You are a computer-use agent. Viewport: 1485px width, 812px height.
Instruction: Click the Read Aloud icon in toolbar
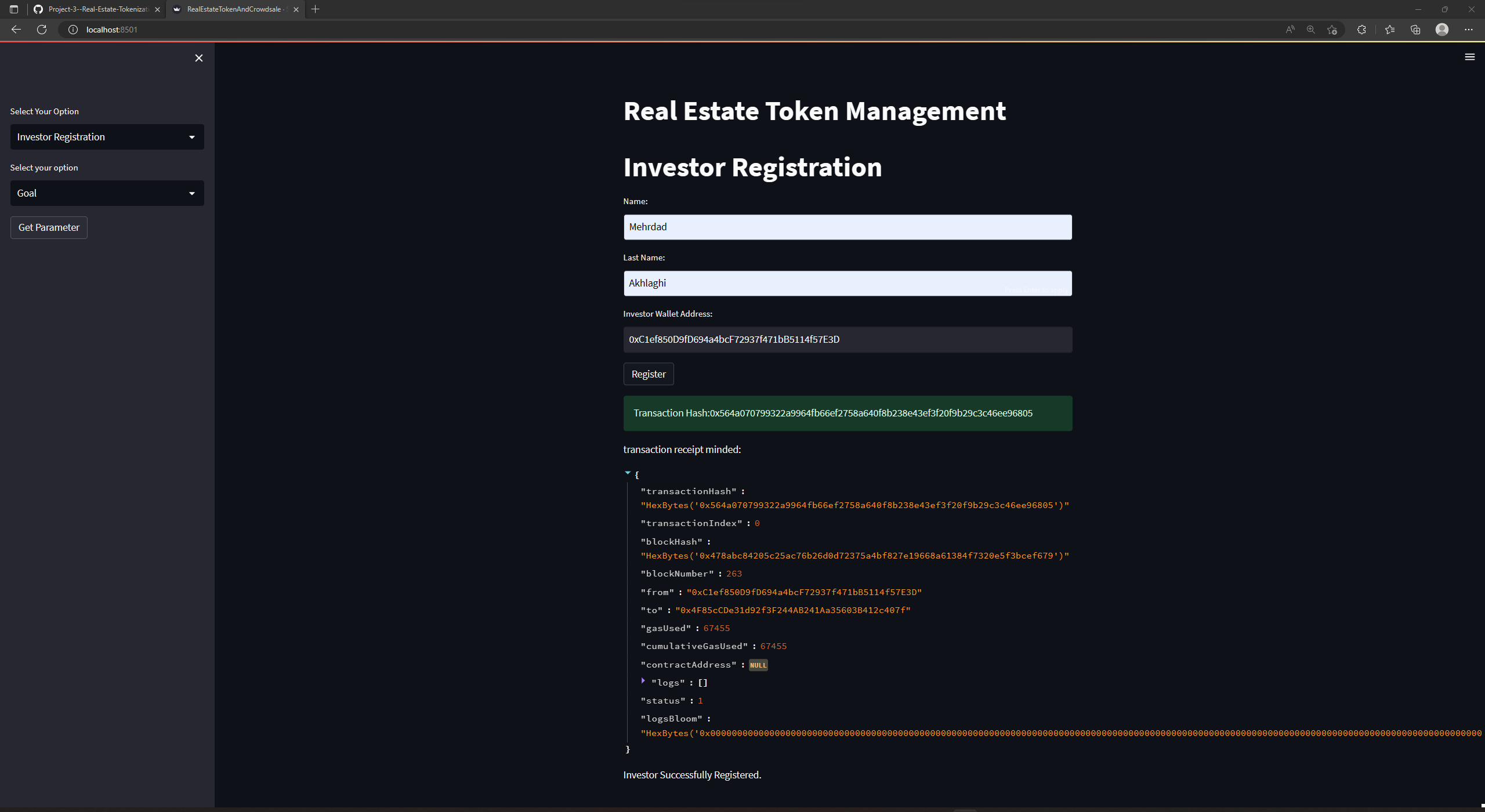tap(1290, 29)
